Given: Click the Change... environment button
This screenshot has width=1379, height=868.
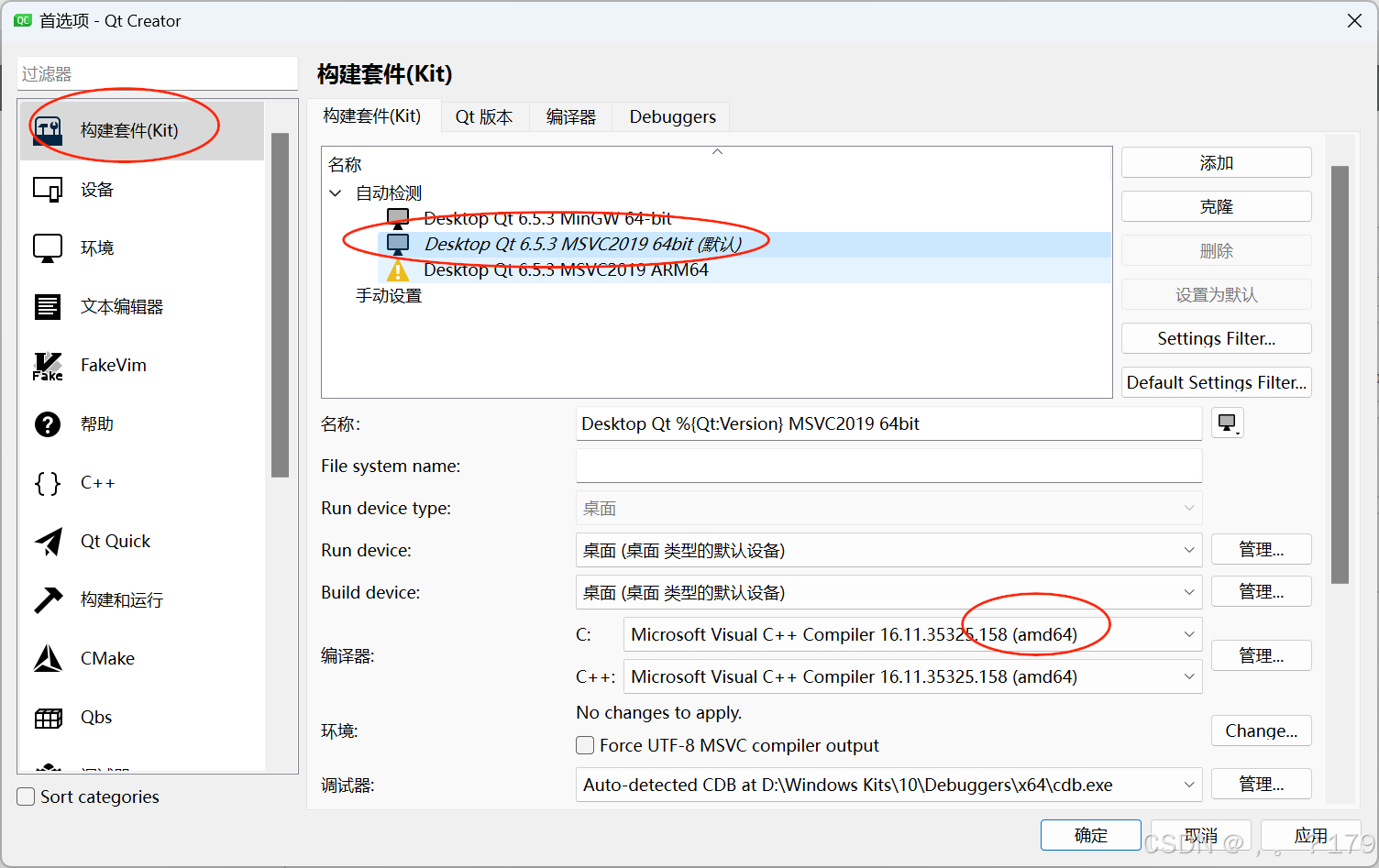Looking at the screenshot, I should click(1261, 731).
